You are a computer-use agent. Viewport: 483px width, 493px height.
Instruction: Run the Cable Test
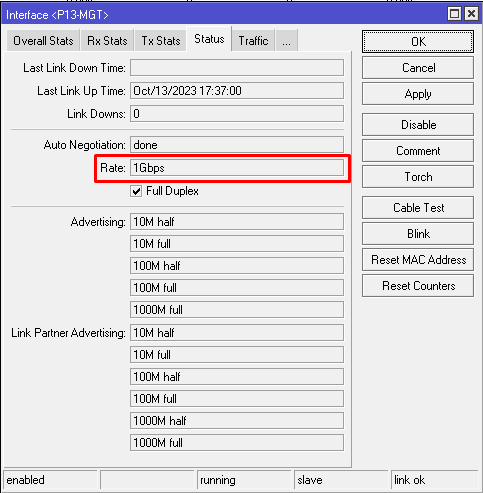(x=418, y=208)
